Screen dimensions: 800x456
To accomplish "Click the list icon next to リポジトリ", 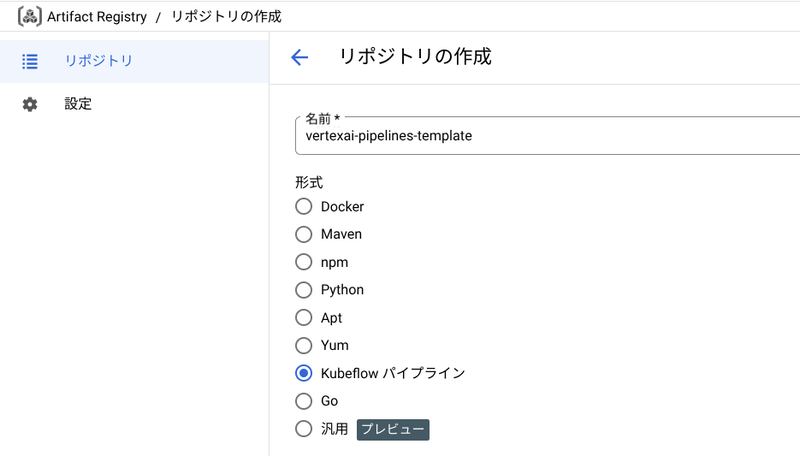I will (30, 61).
